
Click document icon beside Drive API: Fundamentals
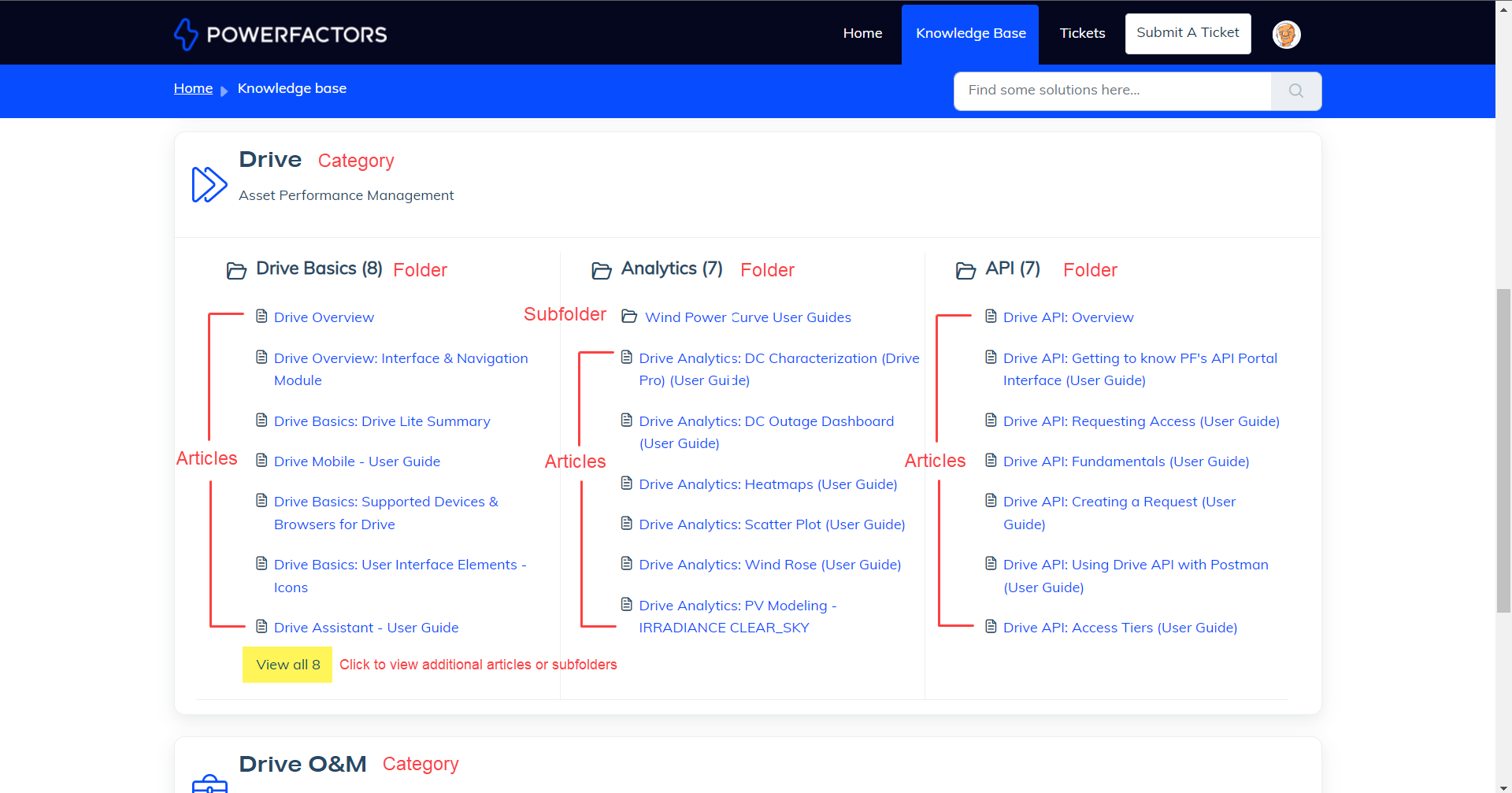coord(991,461)
